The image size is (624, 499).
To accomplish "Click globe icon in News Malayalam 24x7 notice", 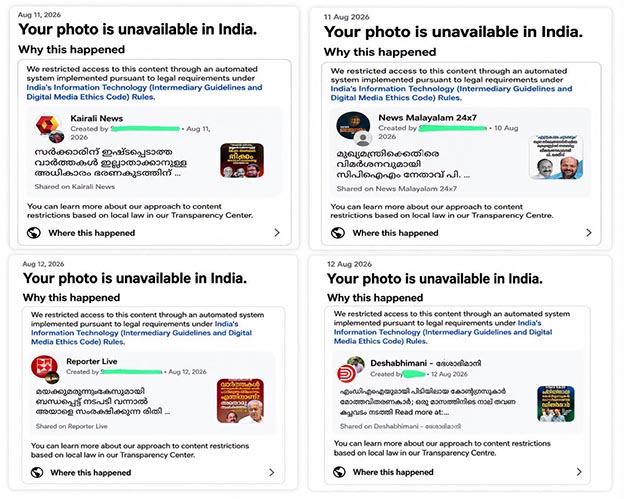I will pos(338,233).
